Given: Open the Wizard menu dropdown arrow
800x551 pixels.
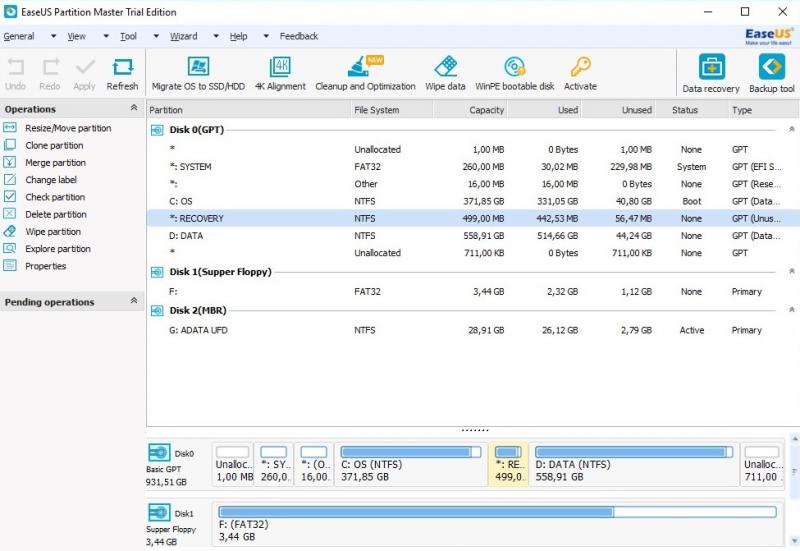Looking at the screenshot, I should click(x=216, y=36).
